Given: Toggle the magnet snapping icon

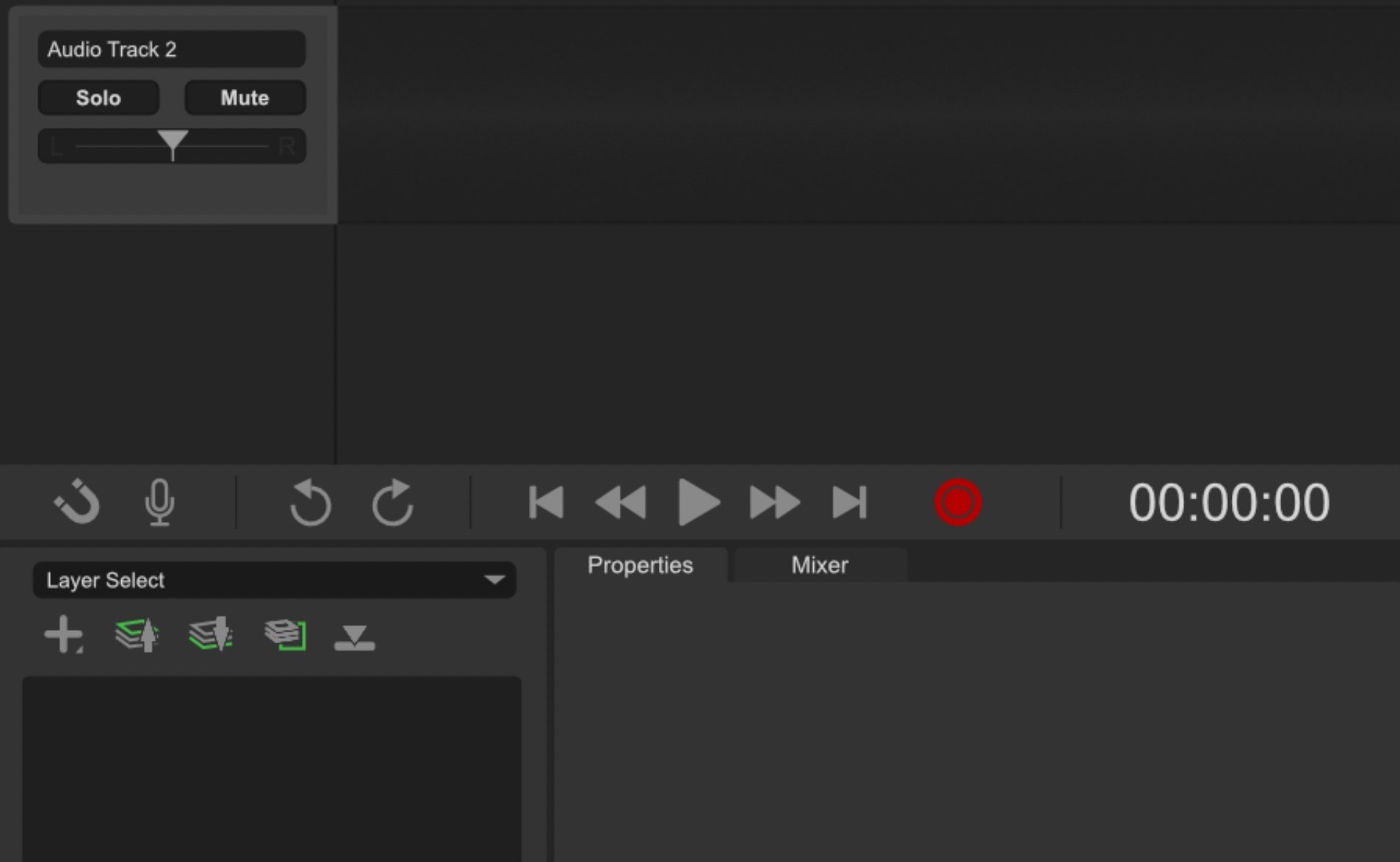Looking at the screenshot, I should click(77, 502).
